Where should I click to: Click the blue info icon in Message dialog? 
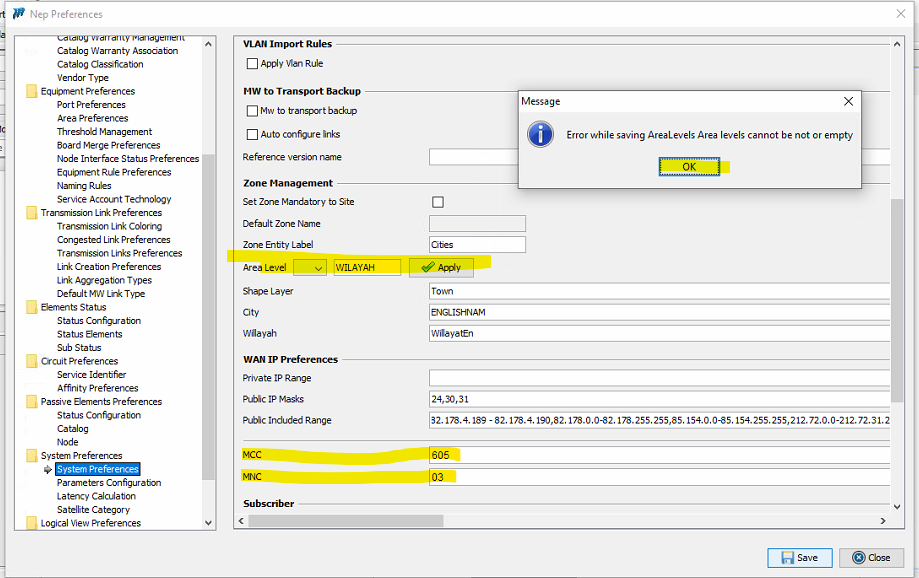pyautogui.click(x=541, y=135)
